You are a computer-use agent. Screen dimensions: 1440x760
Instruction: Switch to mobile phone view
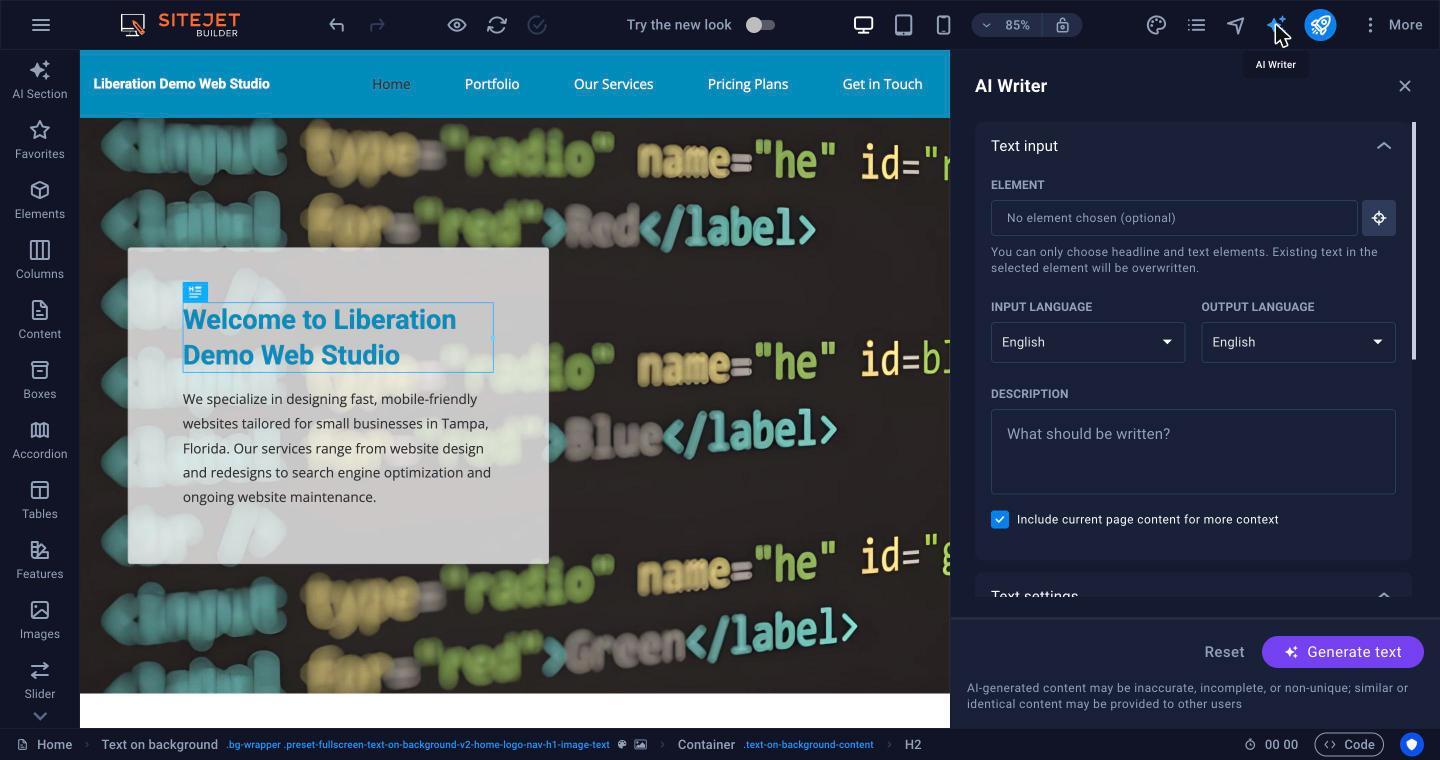[x=943, y=25]
